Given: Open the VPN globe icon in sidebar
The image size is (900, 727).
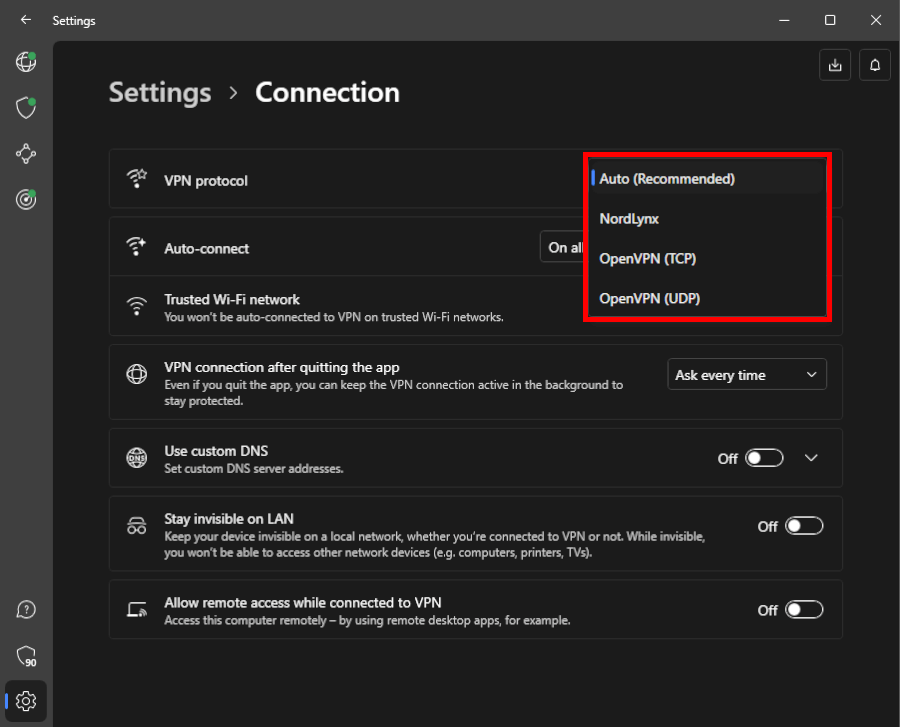Looking at the screenshot, I should [26, 61].
